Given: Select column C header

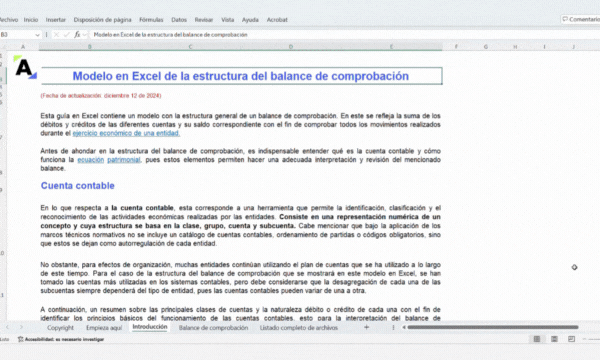Looking at the screenshot, I should click(190, 47).
